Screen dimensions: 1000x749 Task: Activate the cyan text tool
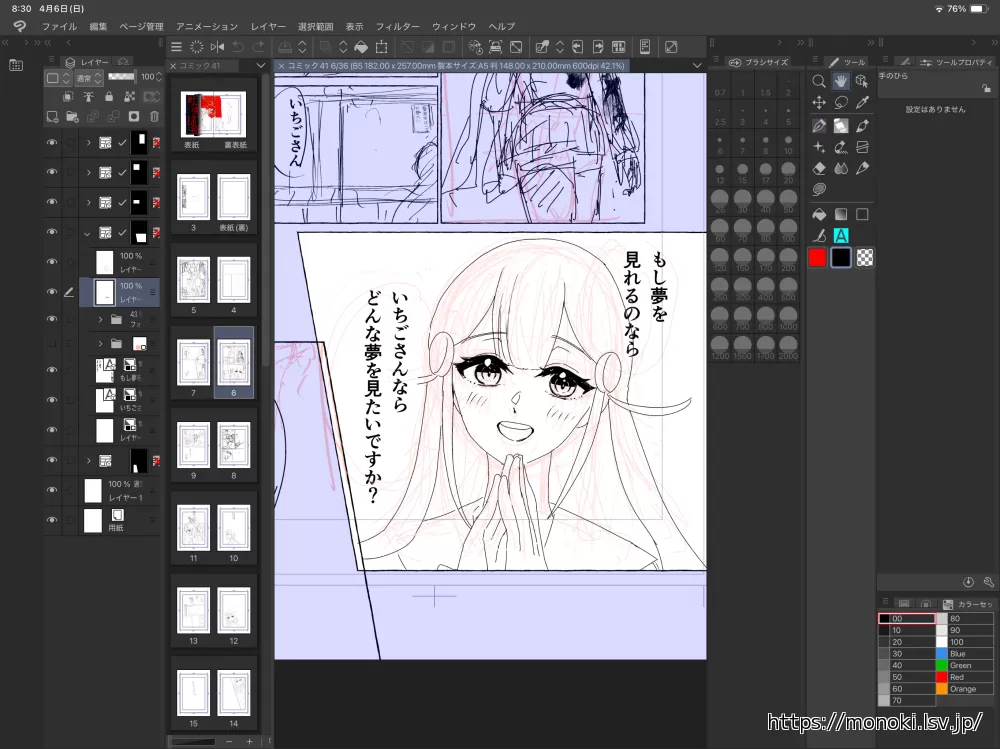click(841, 236)
